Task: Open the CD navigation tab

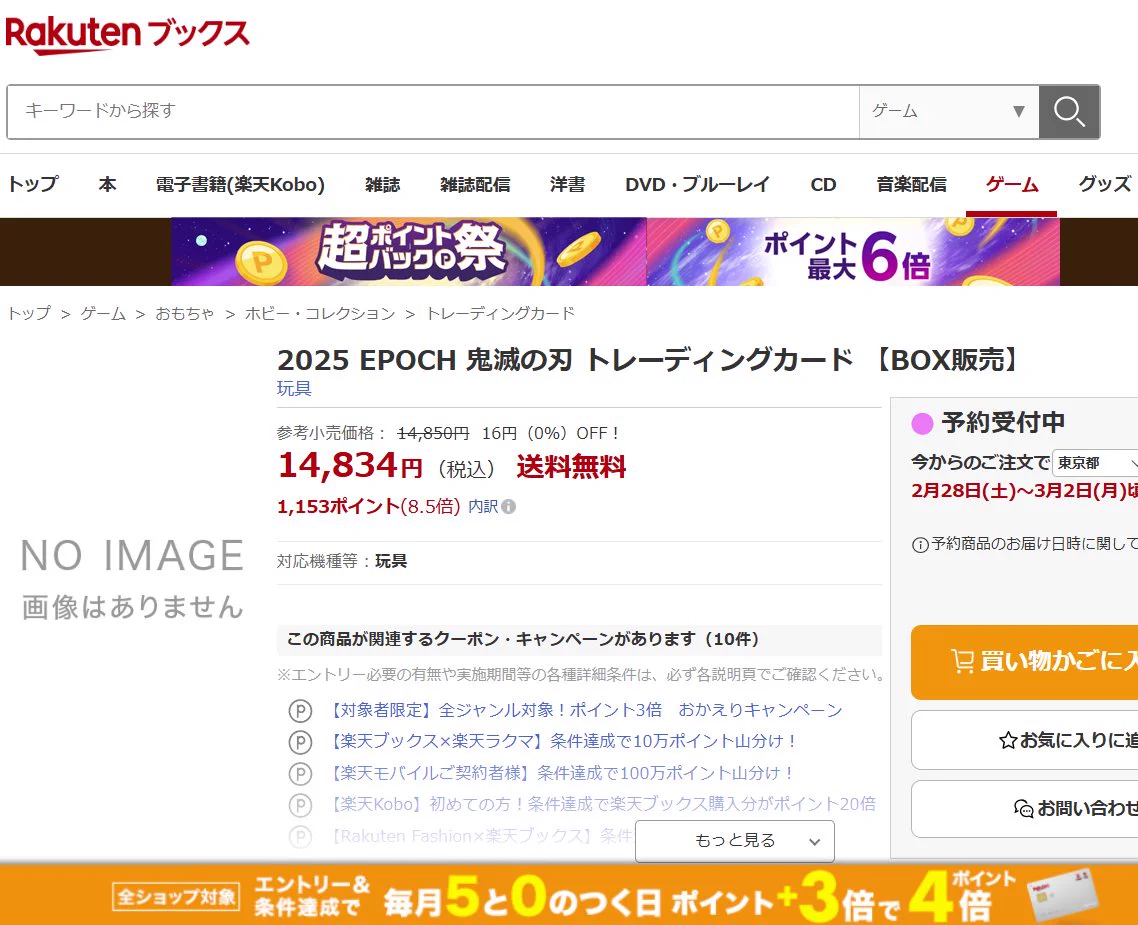Action: point(823,184)
